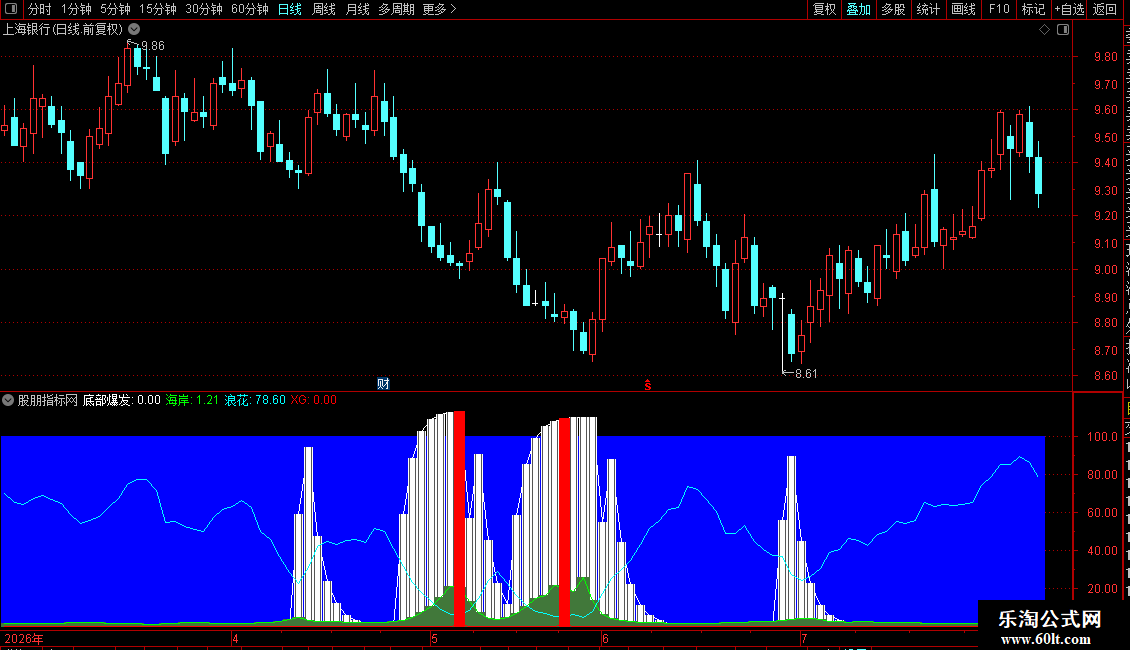Open dropdown beside 股朋指标网 indicator name
Viewport: 1130px width, 650px height.
point(8,400)
